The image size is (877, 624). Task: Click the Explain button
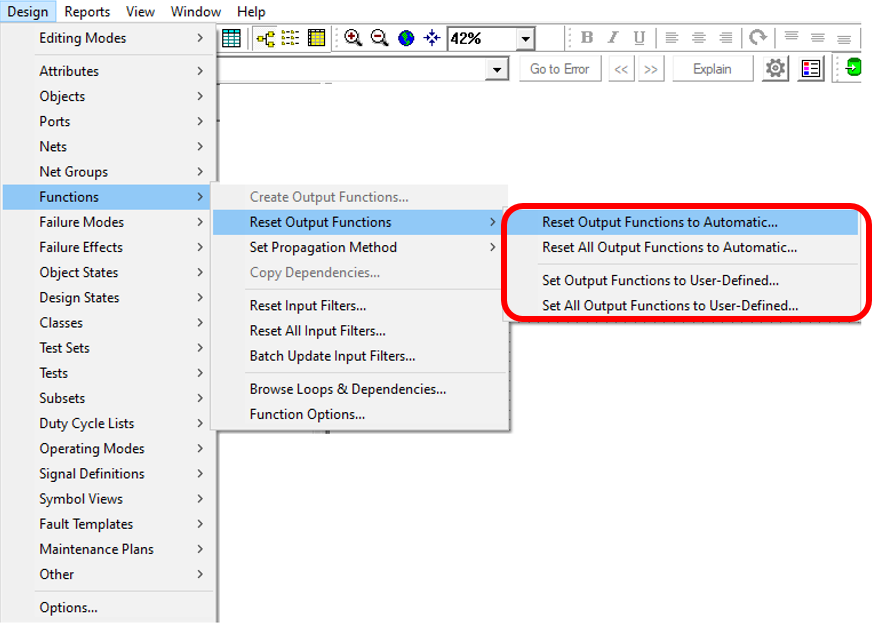tap(712, 69)
